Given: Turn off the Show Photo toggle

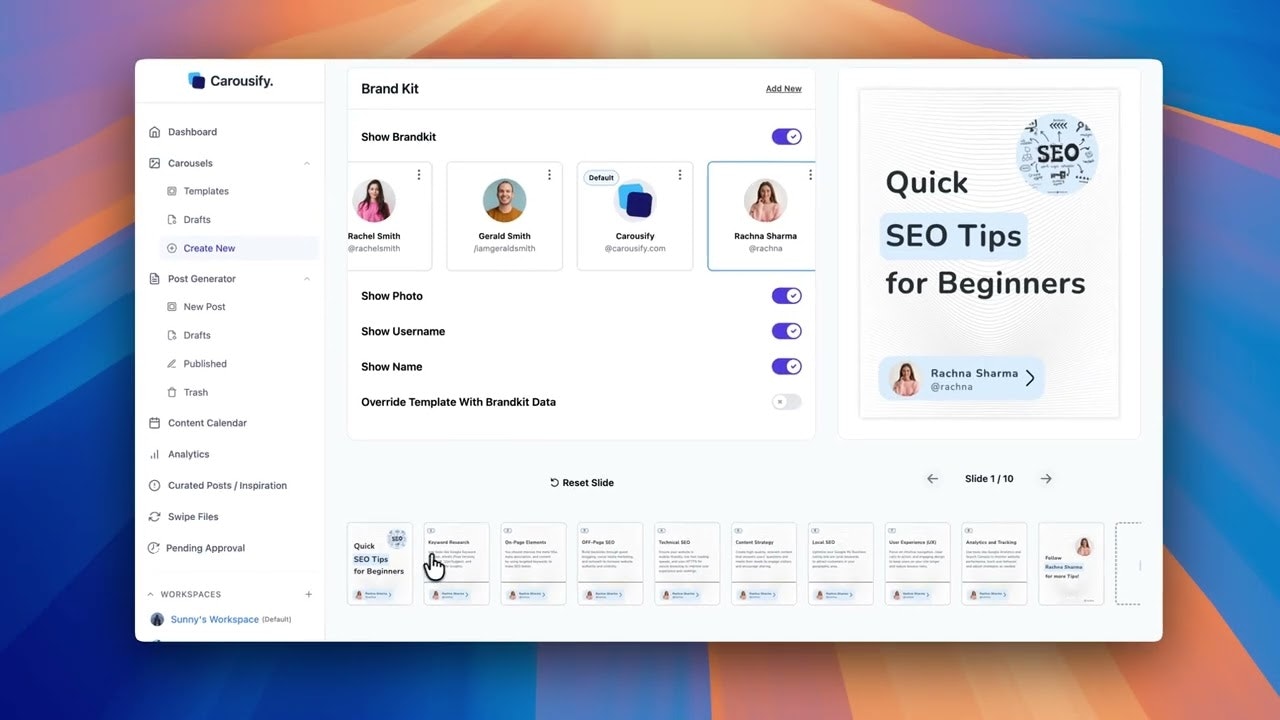Looking at the screenshot, I should pos(786,296).
